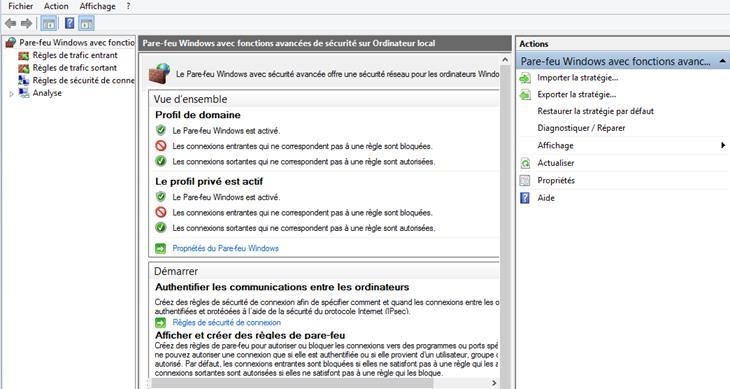Collapse the Actions section header arrow
The height and width of the screenshot is (389, 730).
722,61
